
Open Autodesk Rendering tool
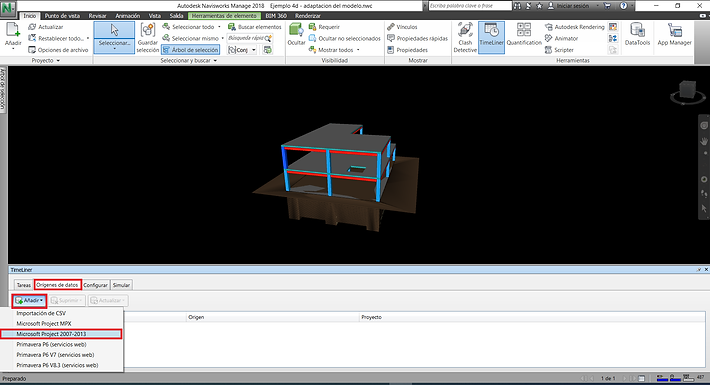(575, 27)
